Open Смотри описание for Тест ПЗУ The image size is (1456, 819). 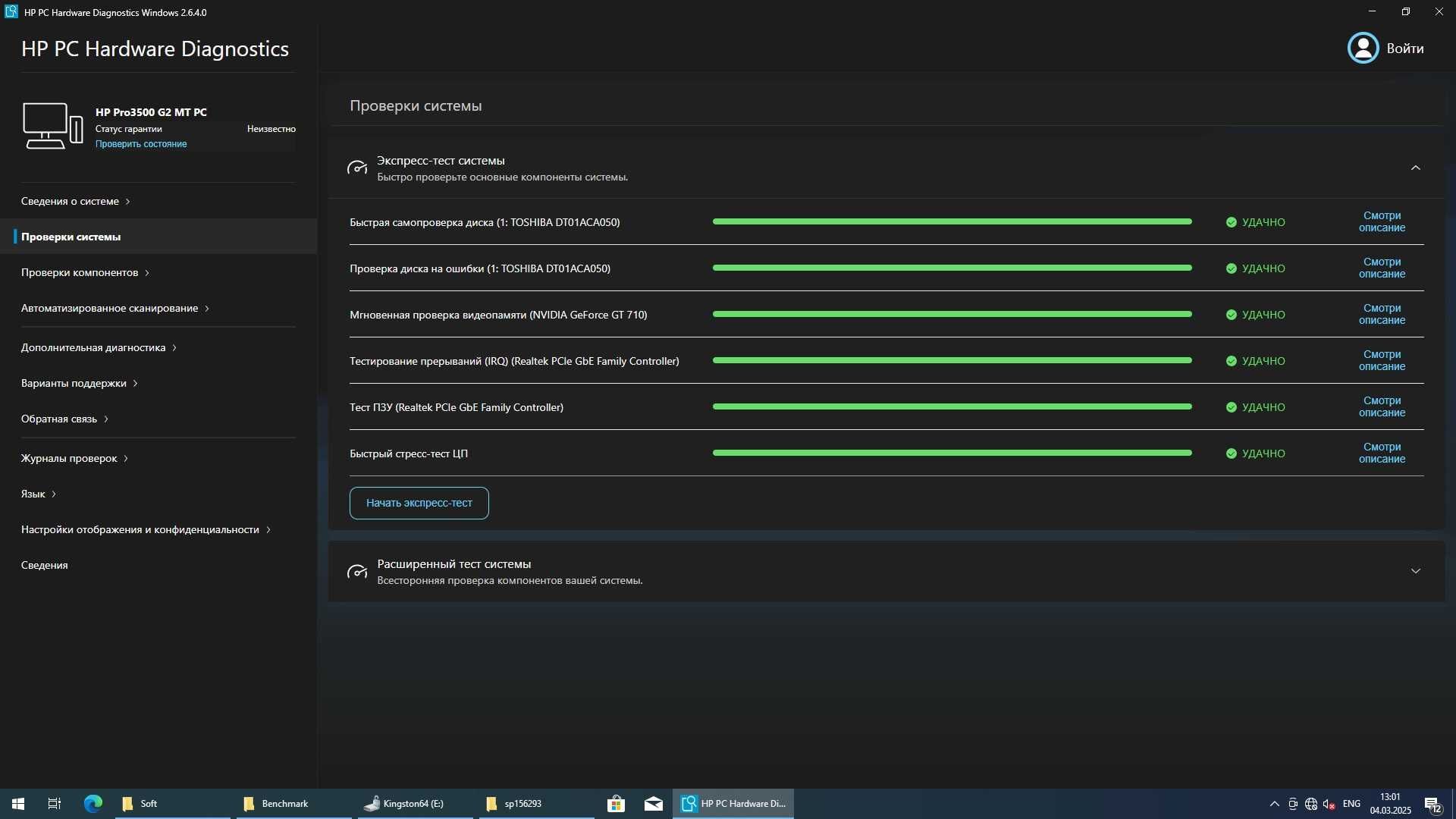(x=1382, y=406)
